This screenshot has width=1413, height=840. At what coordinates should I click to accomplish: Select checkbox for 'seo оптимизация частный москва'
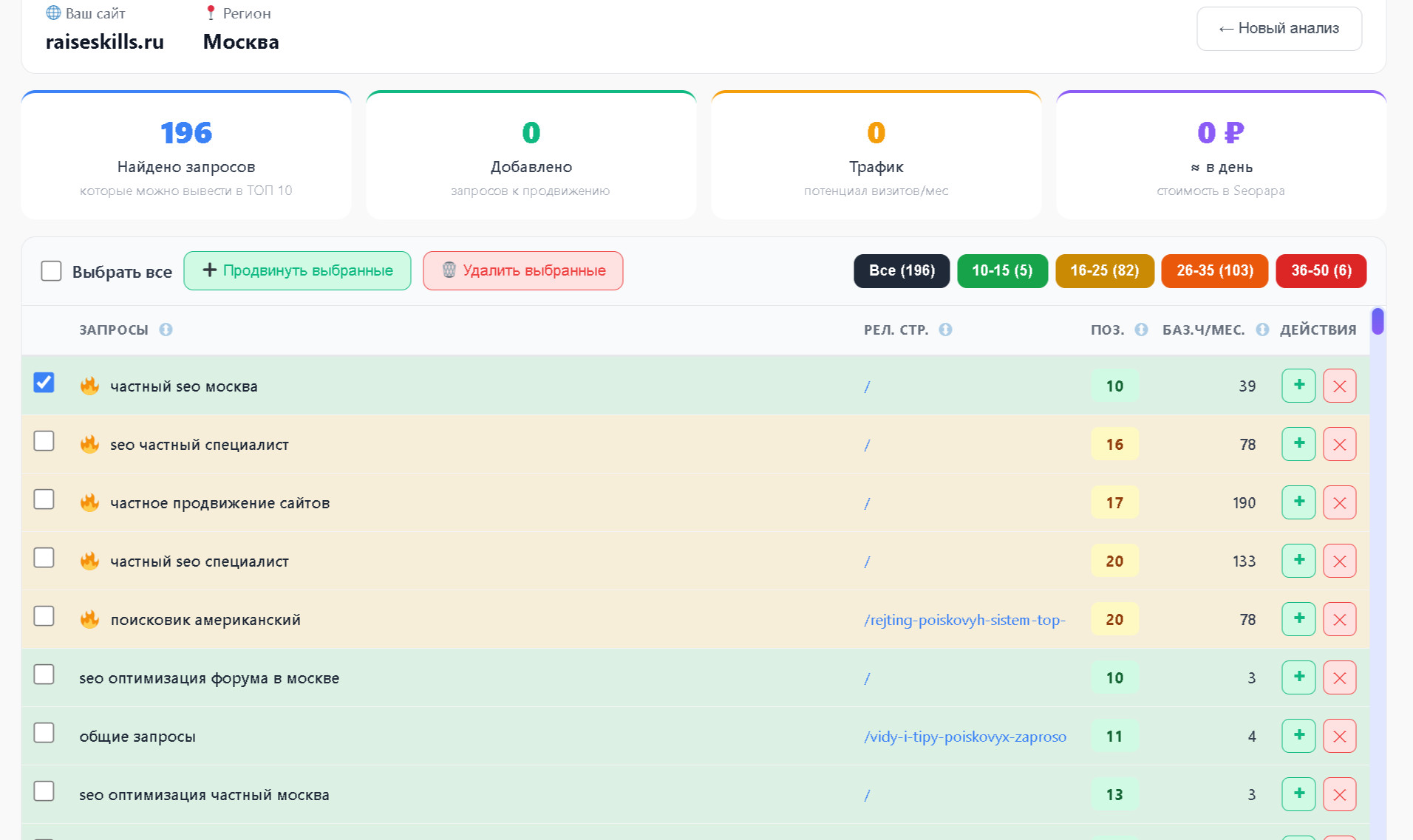pos(44,791)
